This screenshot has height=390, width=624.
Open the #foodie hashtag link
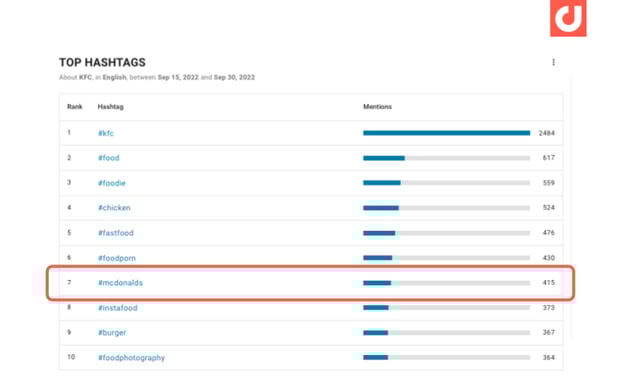point(112,183)
